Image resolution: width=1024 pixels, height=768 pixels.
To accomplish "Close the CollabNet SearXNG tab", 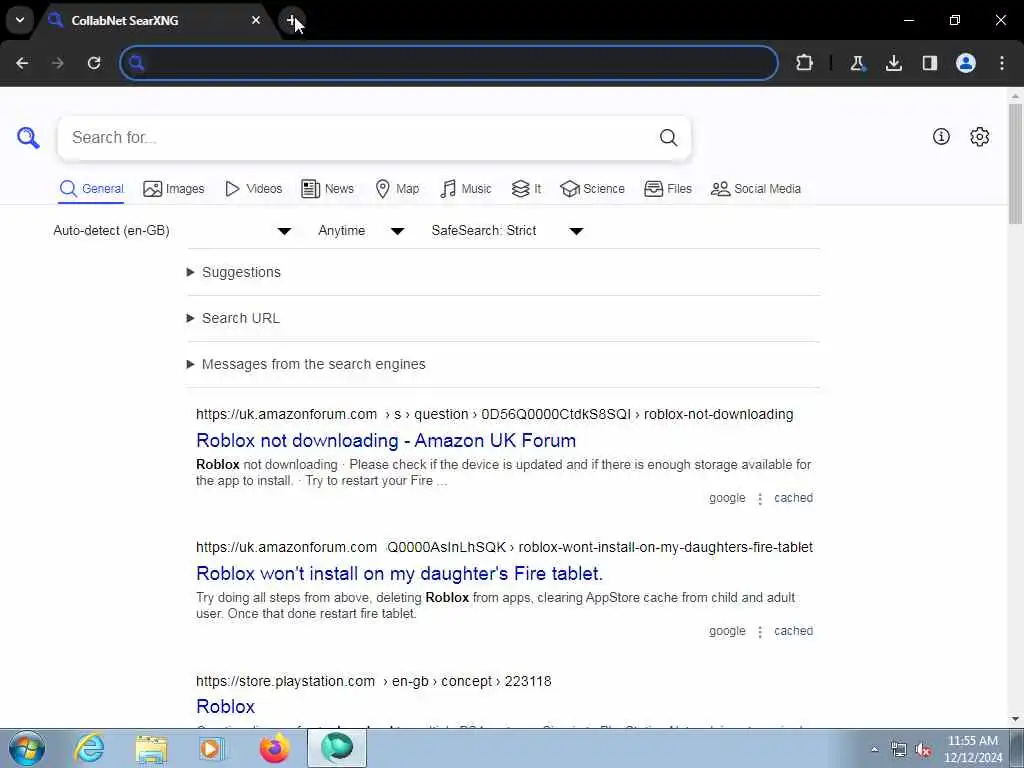I will [256, 20].
